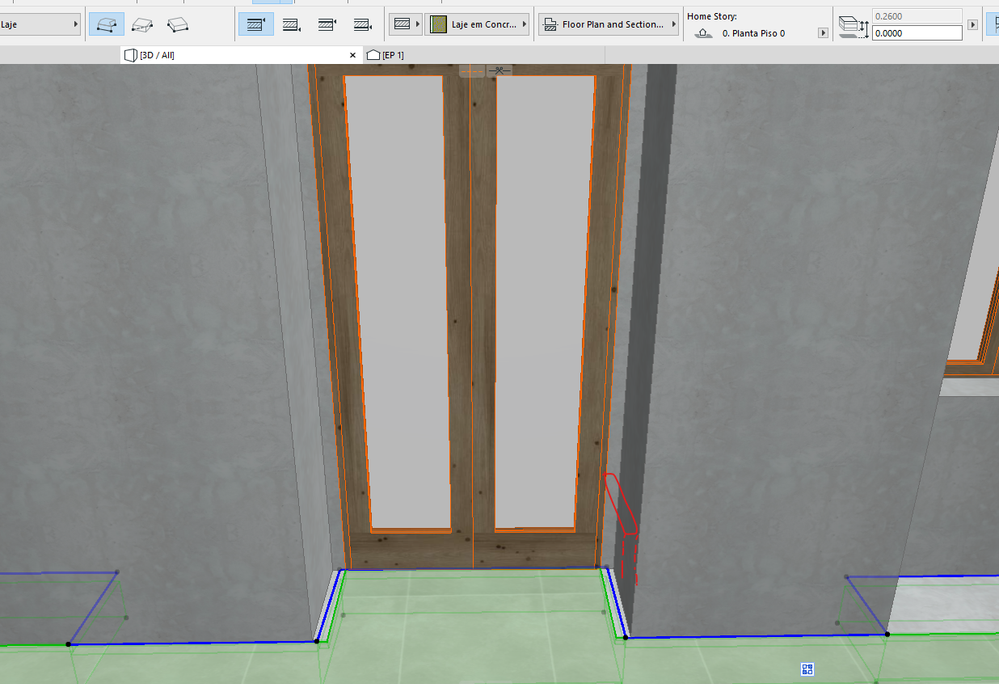The height and width of the screenshot is (684, 999).
Task: Click the 0.2600 thickness field
Action: click(x=917, y=16)
